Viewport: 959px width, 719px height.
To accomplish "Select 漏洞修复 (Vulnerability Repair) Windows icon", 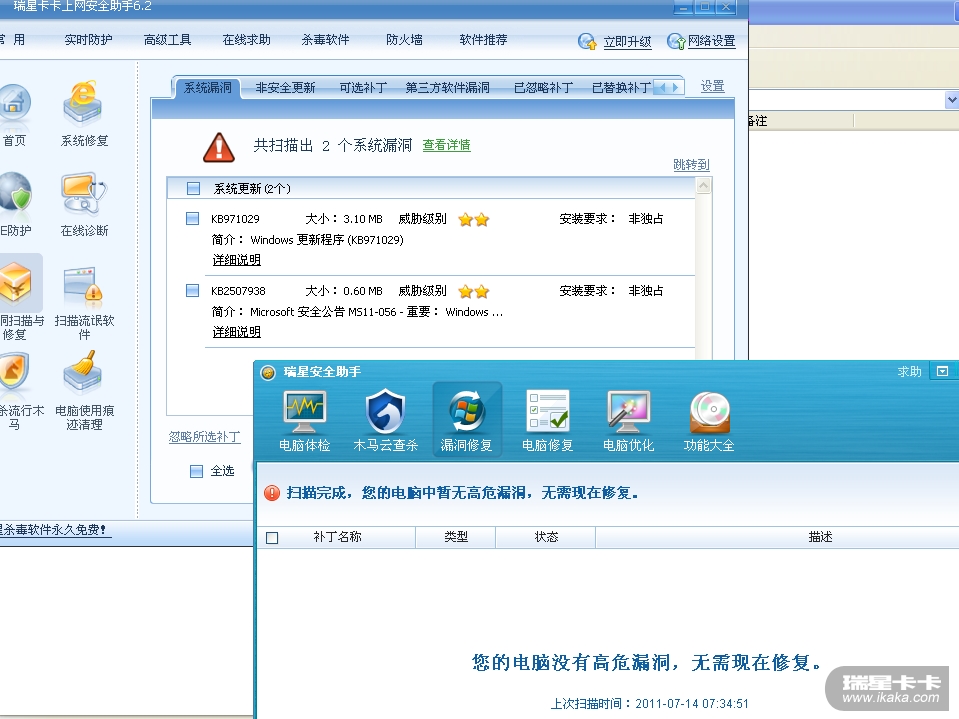I will pos(467,411).
